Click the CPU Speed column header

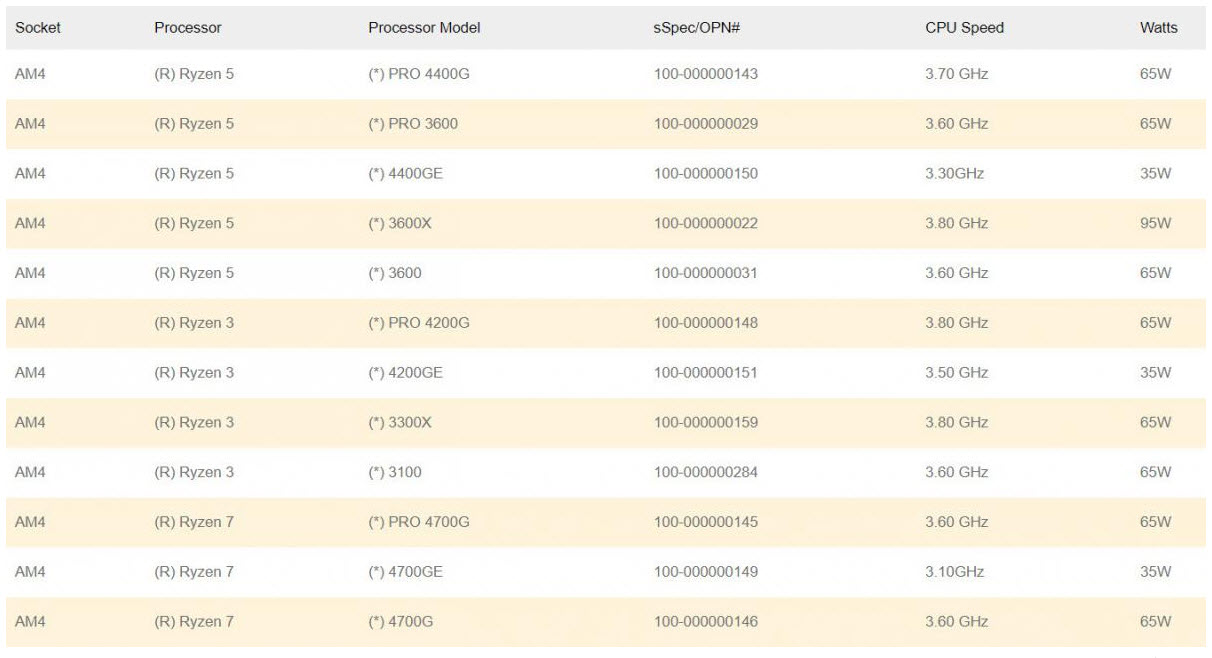(964, 28)
